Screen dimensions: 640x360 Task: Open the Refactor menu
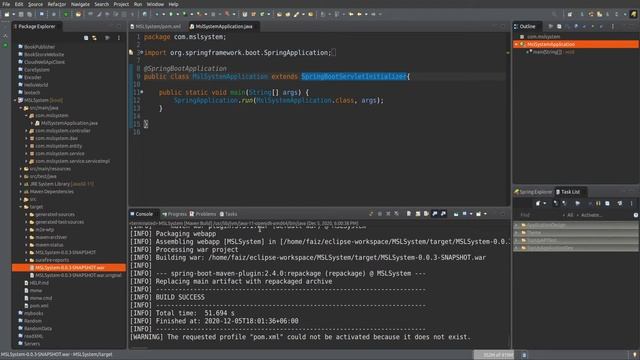56,4
